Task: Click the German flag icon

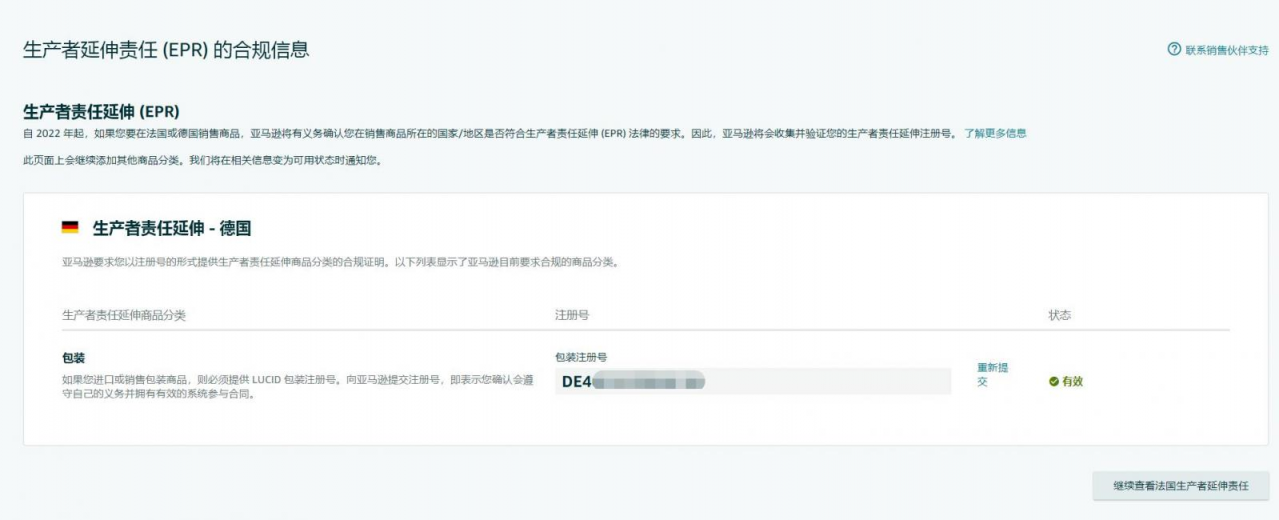Action: pos(70,228)
